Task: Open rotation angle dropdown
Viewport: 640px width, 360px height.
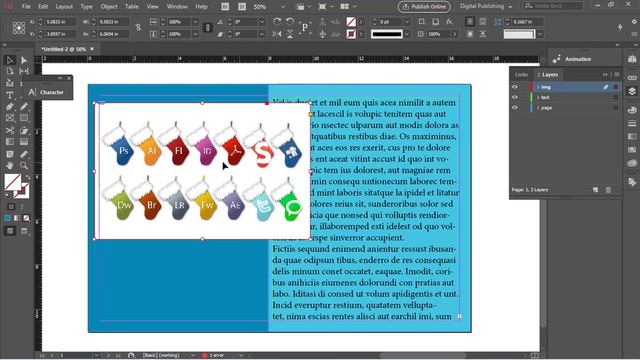Action: coord(262,21)
